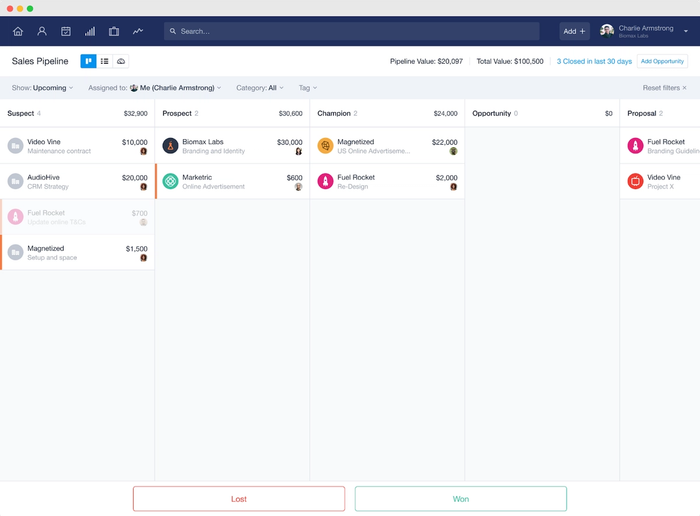This screenshot has width=700, height=516.
Task: Open the Cases briefcase icon
Action: [114, 31]
